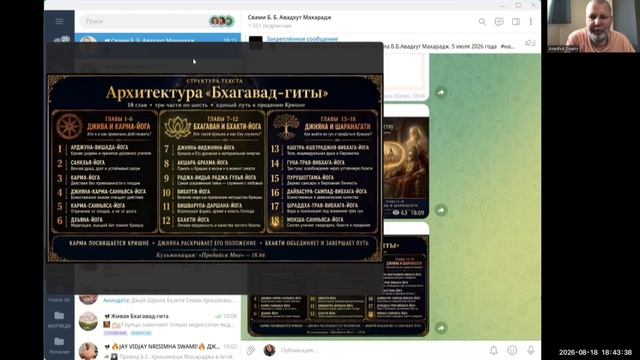Open the bottom Gita structure image thumbnail
This screenshot has width=640, height=360.
[338, 315]
